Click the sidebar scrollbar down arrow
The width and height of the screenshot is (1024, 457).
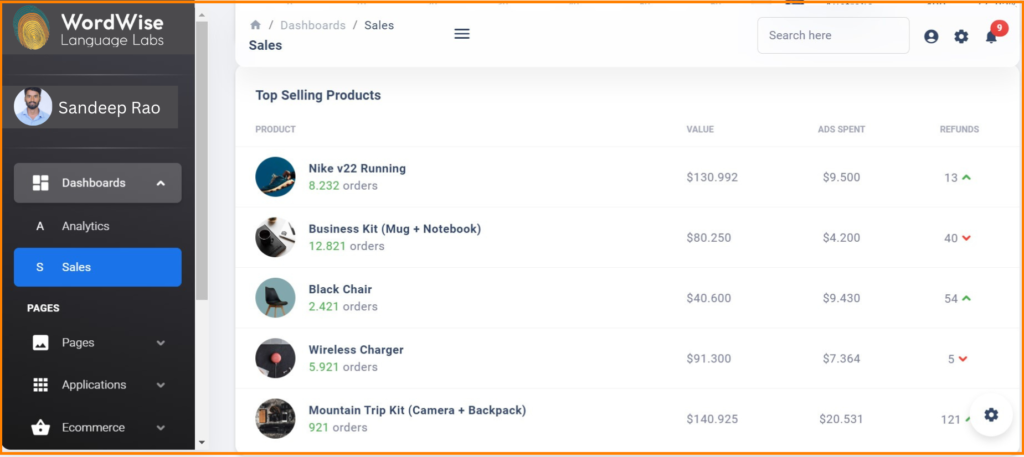pyautogui.click(x=201, y=442)
